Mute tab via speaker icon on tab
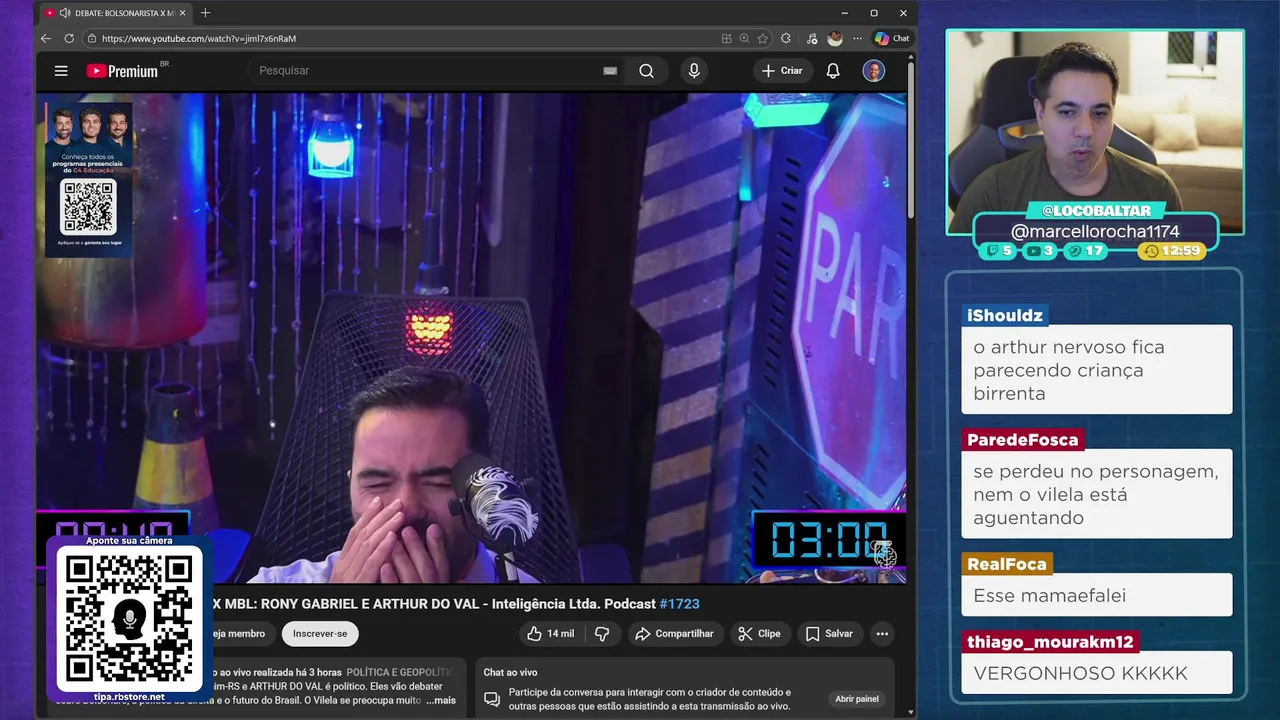Screen dimensions: 1280x720 pos(65,13)
